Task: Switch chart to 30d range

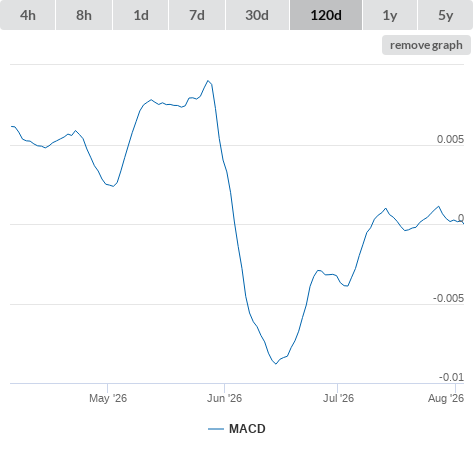Action: coord(257,15)
